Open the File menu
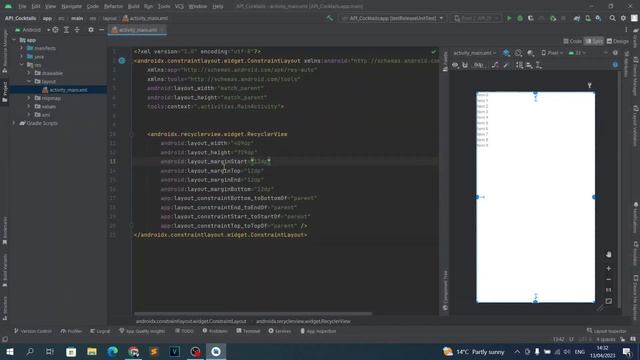 (22, 6)
